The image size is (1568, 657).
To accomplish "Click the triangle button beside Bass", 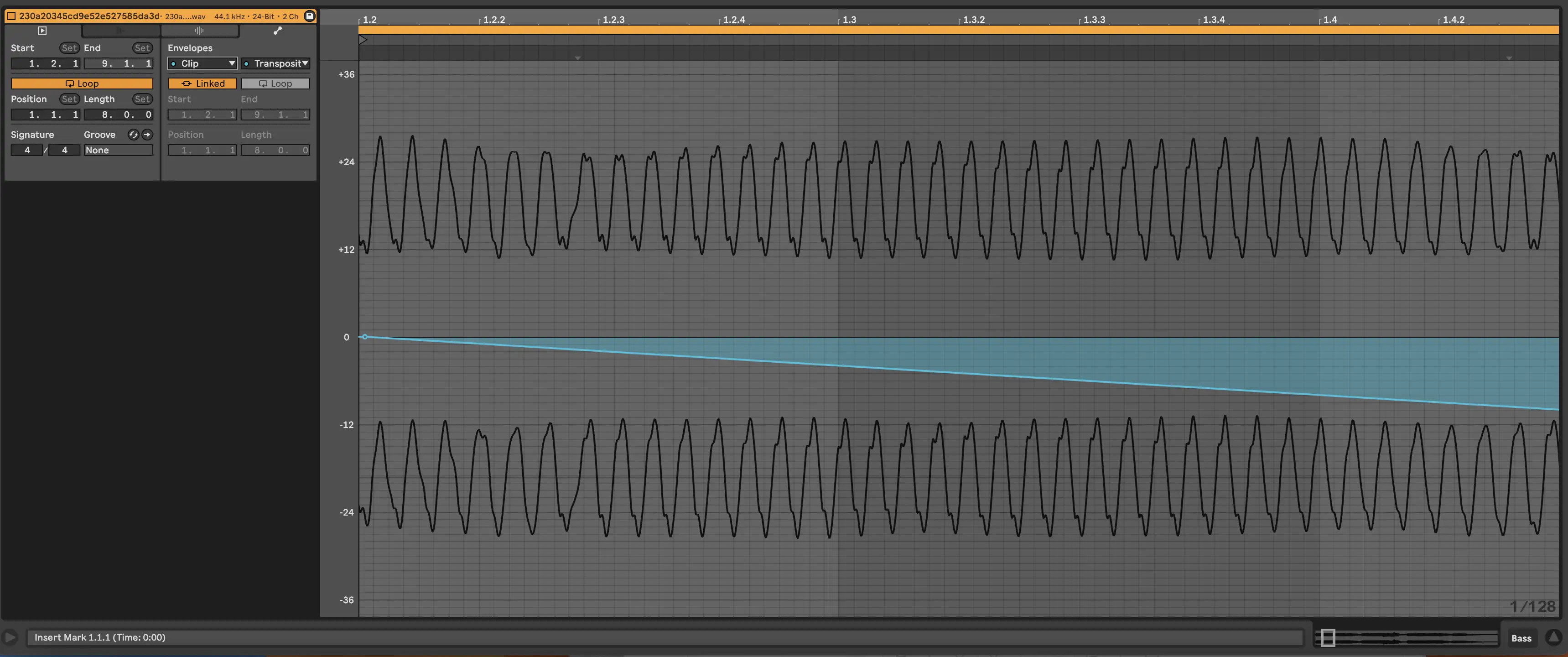I will (1553, 637).
